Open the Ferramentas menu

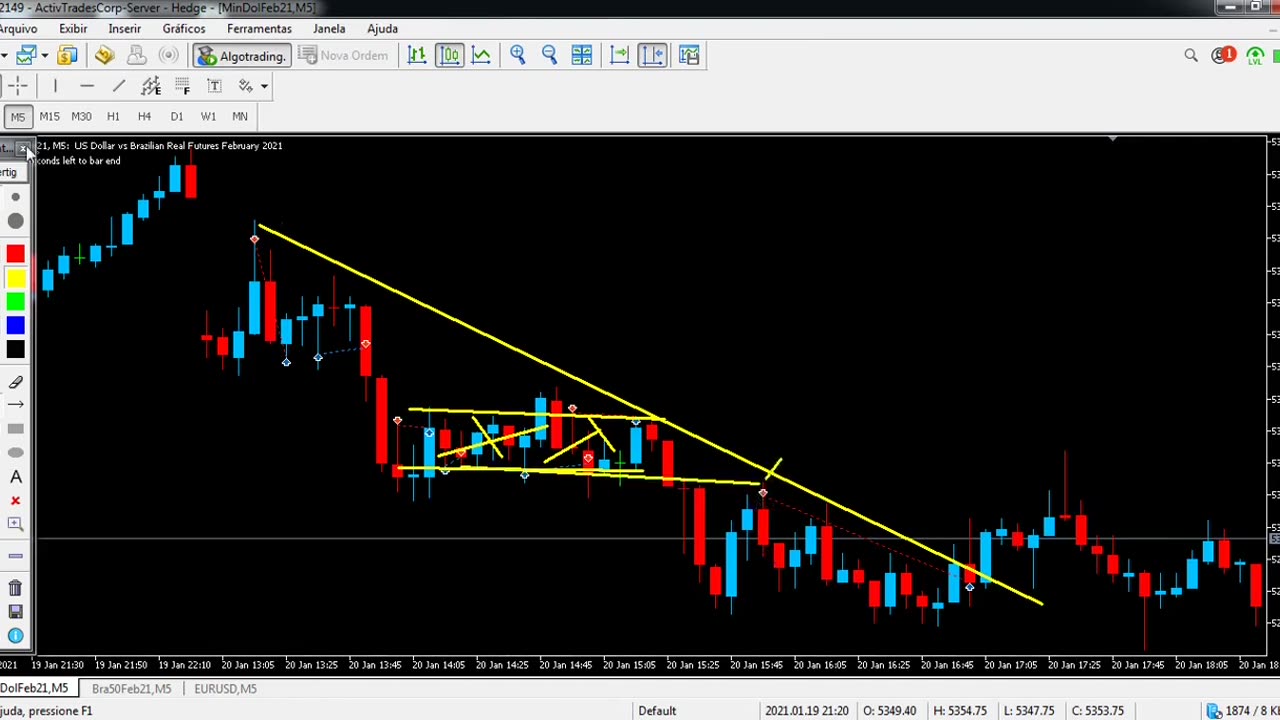pos(259,29)
